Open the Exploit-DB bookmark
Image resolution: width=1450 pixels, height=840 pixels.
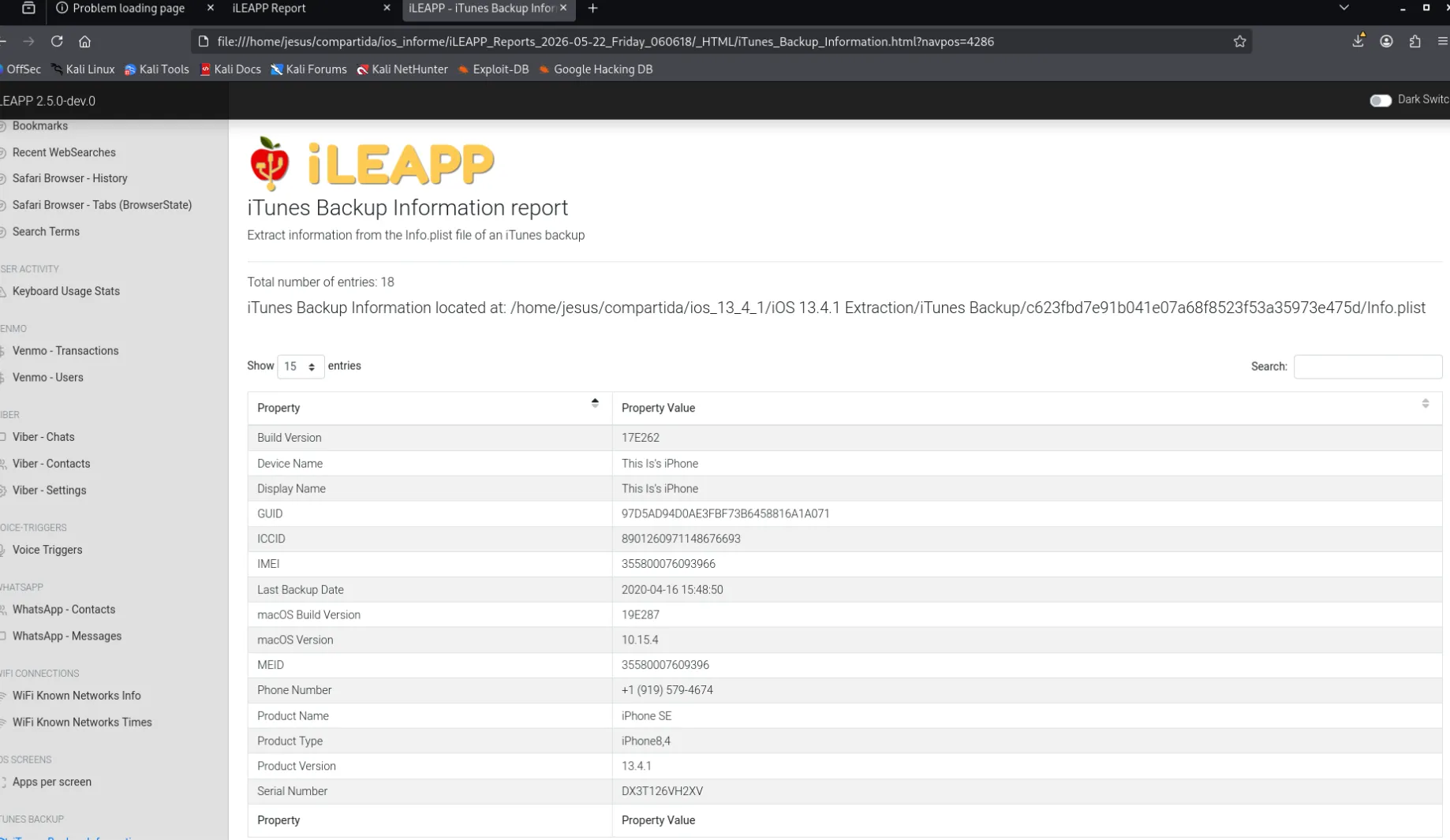494,69
